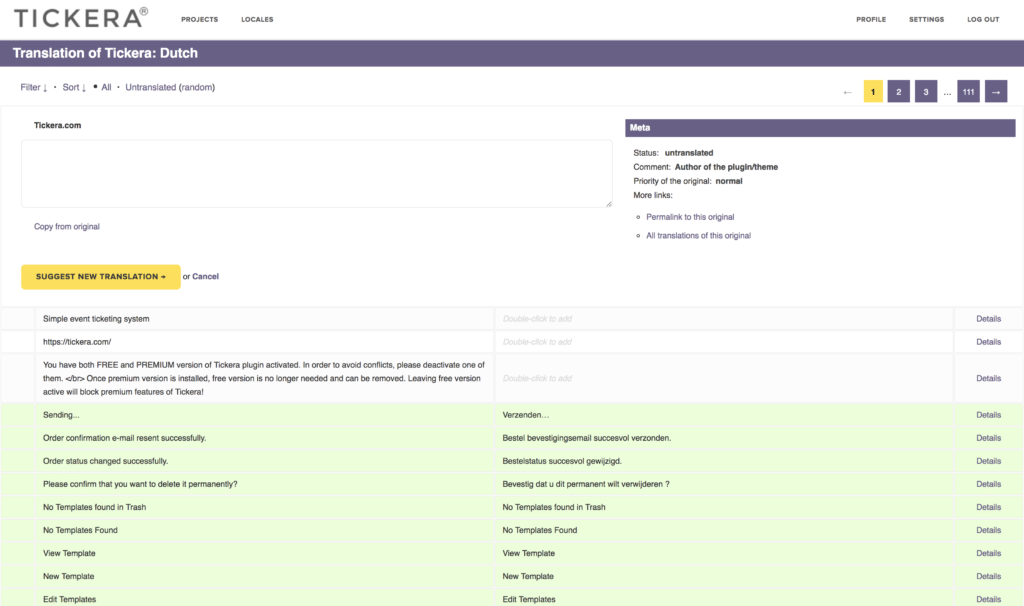This screenshot has width=1024, height=606.
Task: Open Details for FREE and PREMIUM row
Action: 989,379
